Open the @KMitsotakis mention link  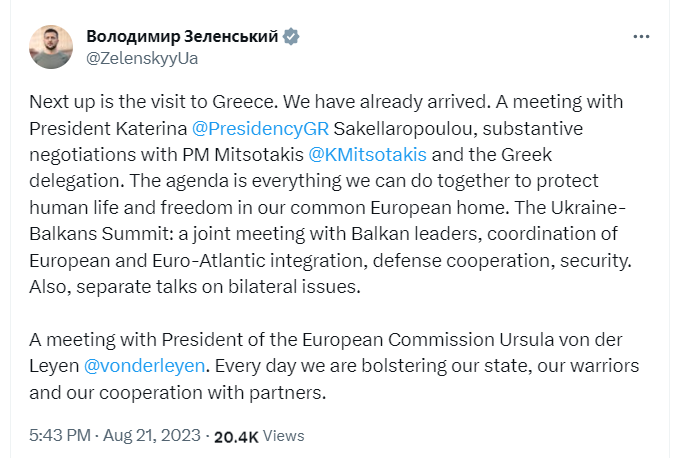pyautogui.click(x=368, y=154)
